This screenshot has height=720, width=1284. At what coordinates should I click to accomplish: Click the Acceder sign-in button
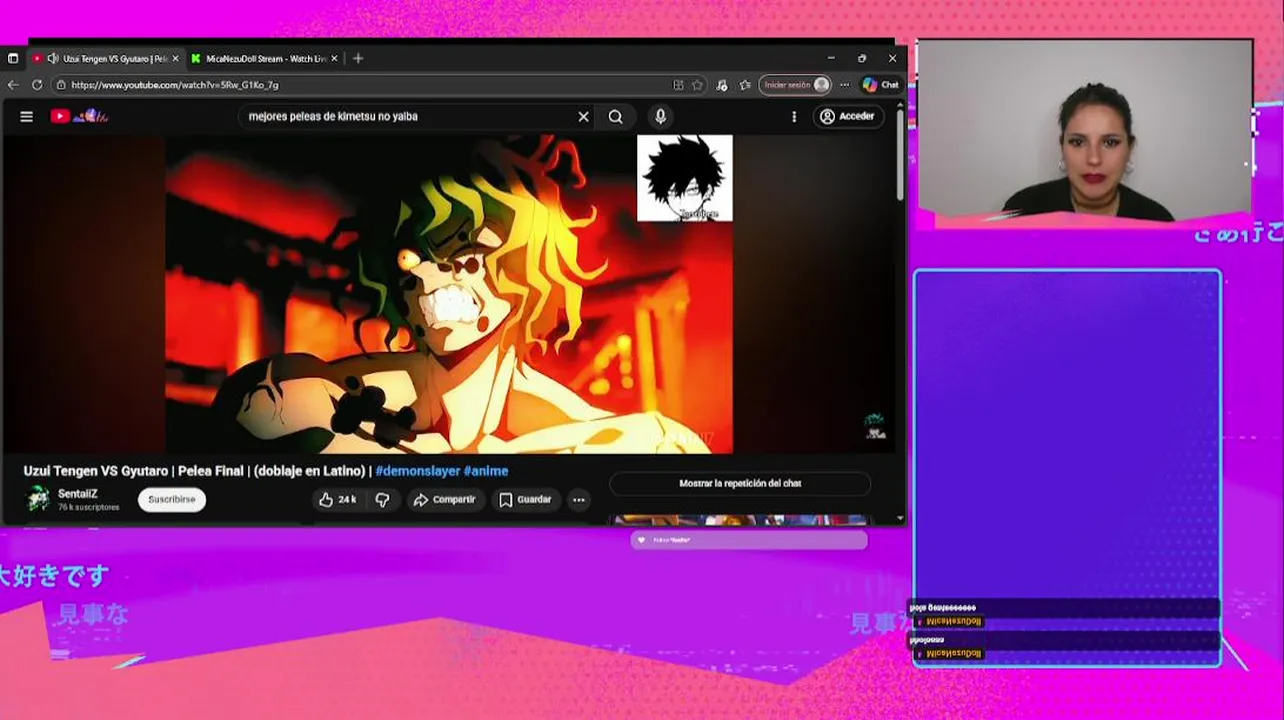click(848, 117)
